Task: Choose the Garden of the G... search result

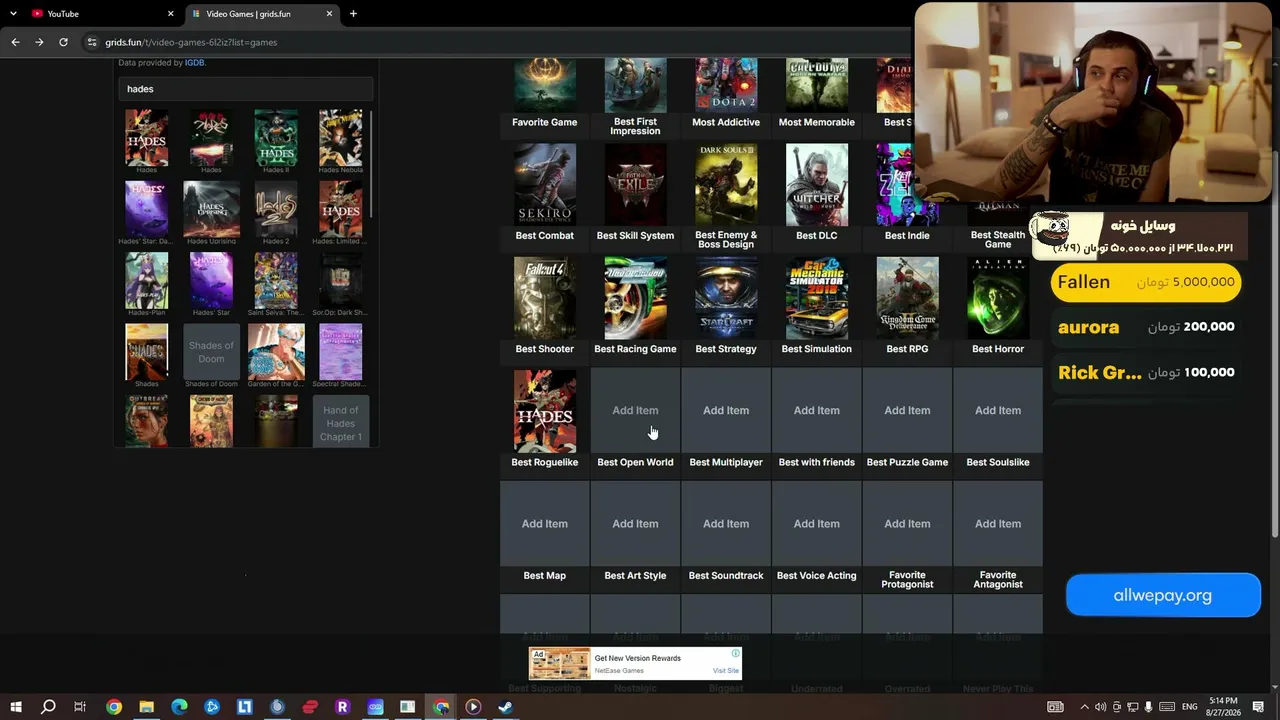Action: click(276, 352)
